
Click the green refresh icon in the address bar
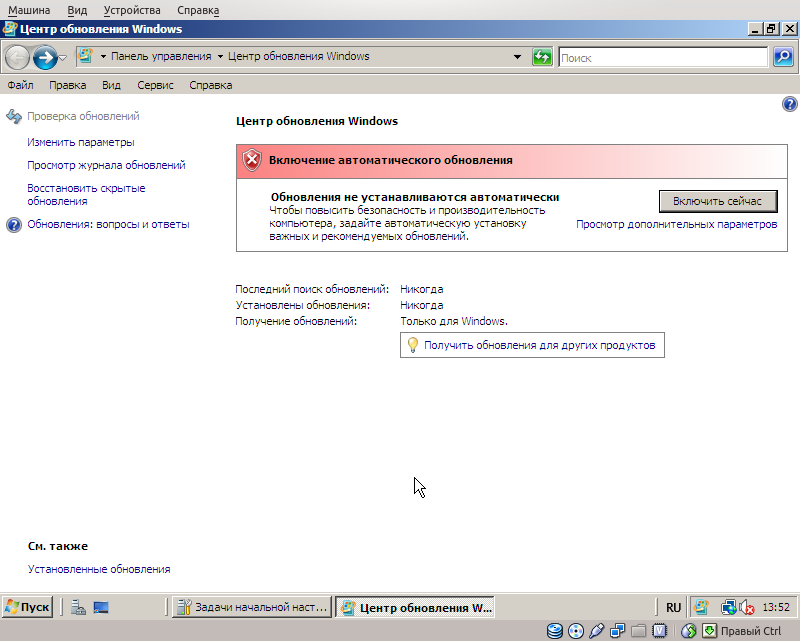[542, 57]
